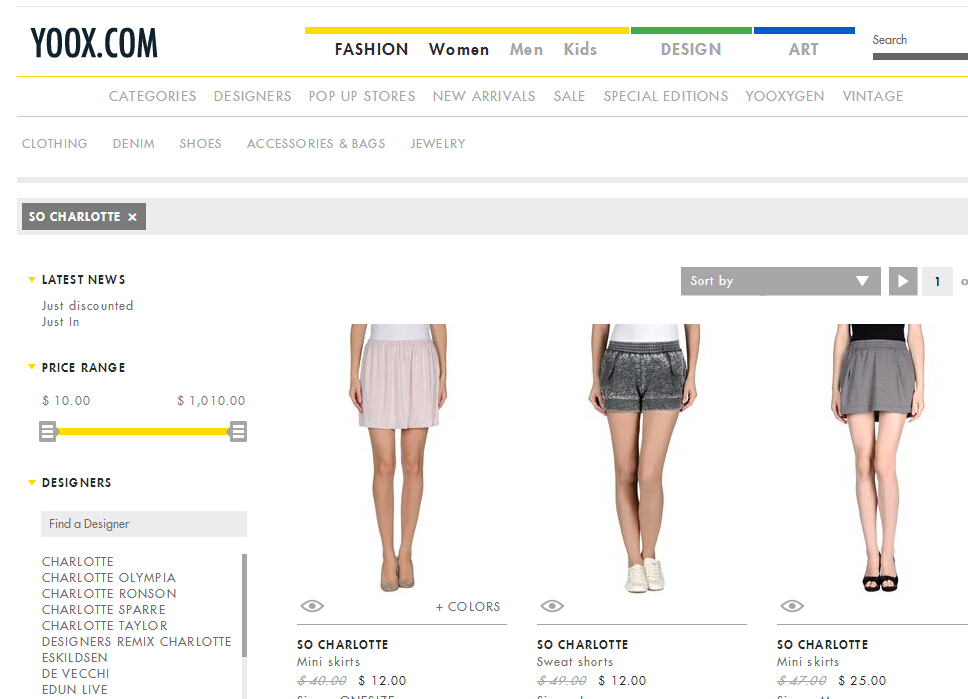Select designer De Vecchi
968x699 pixels.
click(x=75, y=674)
